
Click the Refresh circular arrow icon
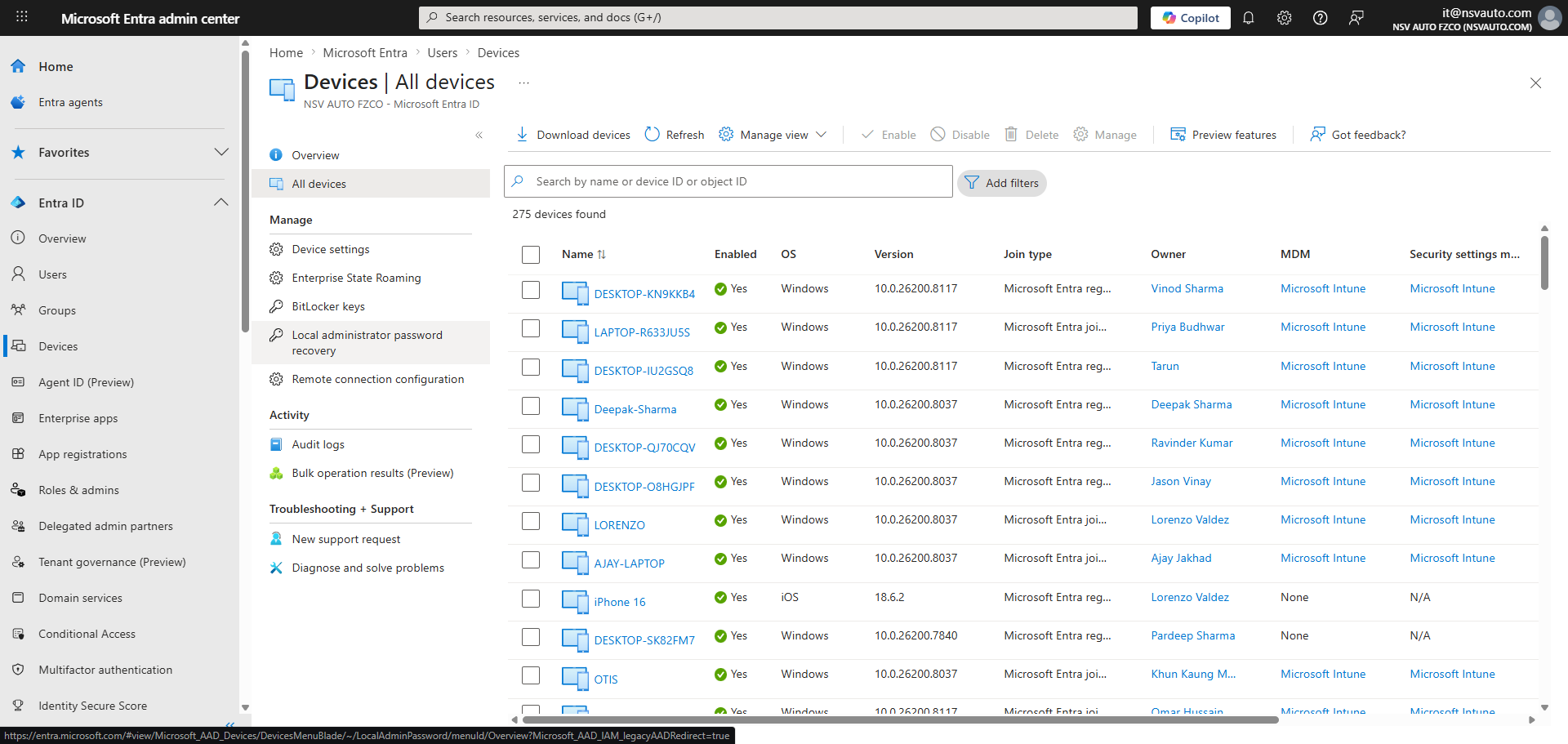coord(652,135)
